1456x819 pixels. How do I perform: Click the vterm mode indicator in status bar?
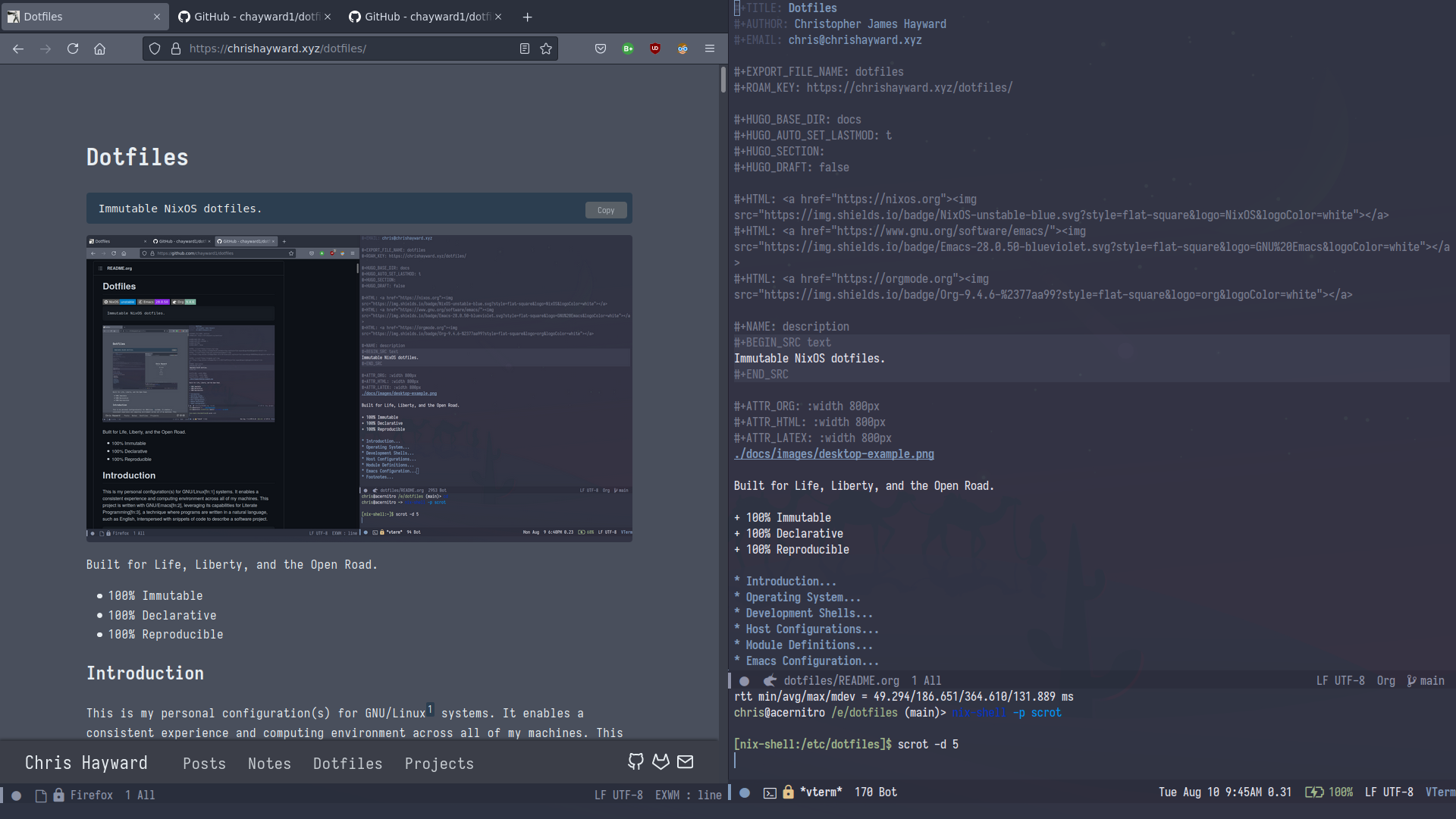(x=1441, y=791)
